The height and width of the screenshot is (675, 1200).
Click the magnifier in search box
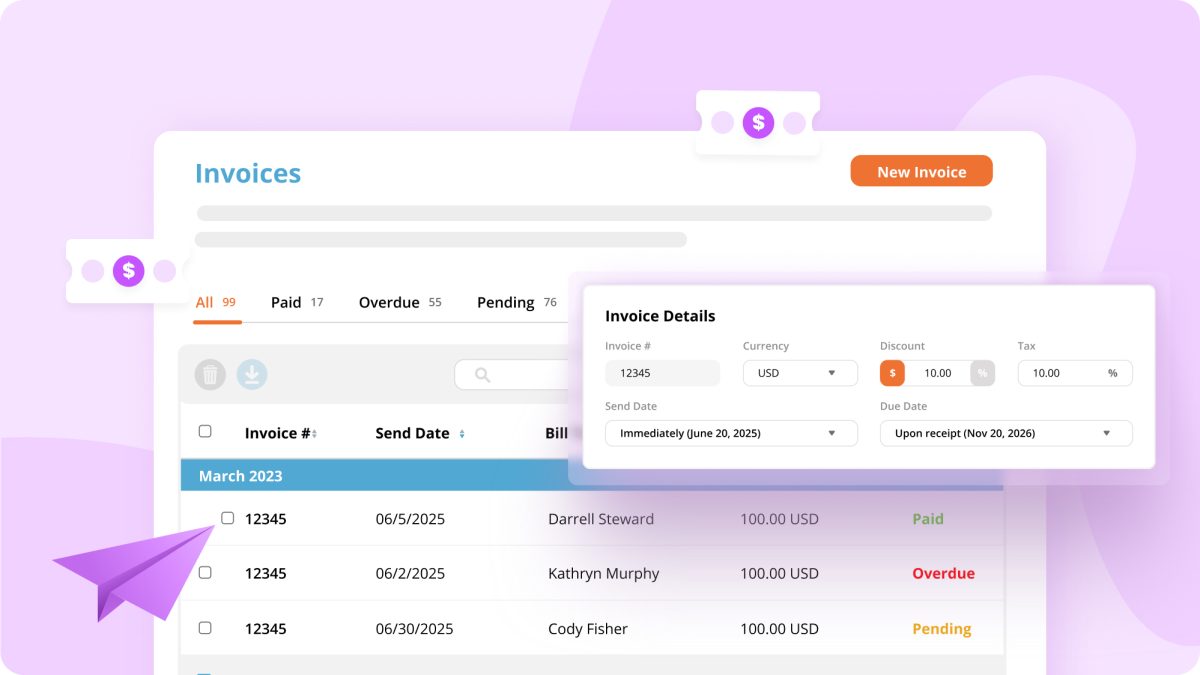[482, 375]
